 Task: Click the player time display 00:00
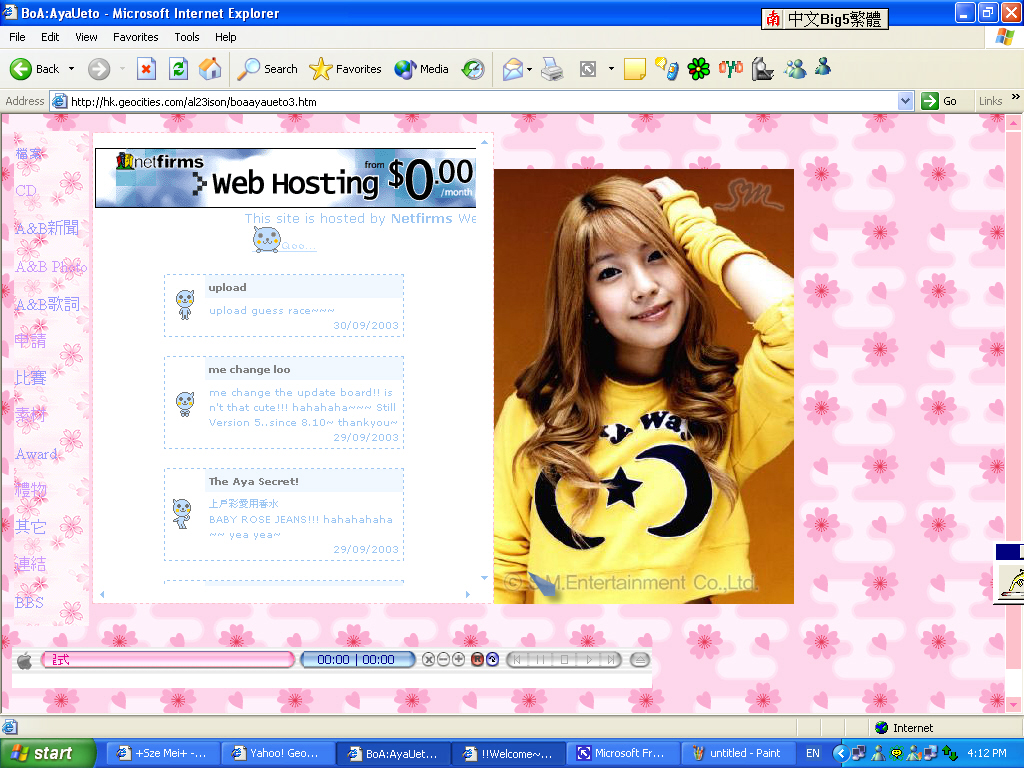pyautogui.click(x=357, y=660)
